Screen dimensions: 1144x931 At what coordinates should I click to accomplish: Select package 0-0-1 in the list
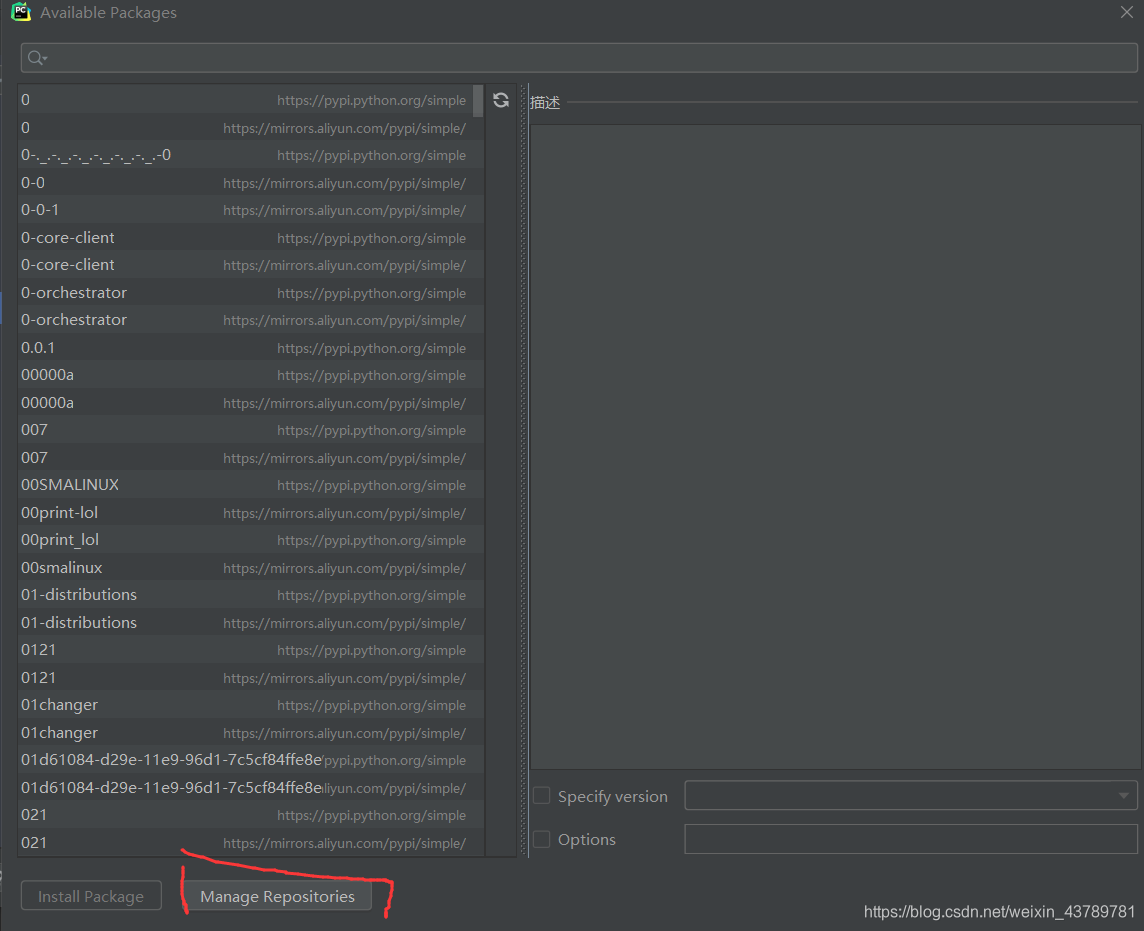click(x=251, y=210)
